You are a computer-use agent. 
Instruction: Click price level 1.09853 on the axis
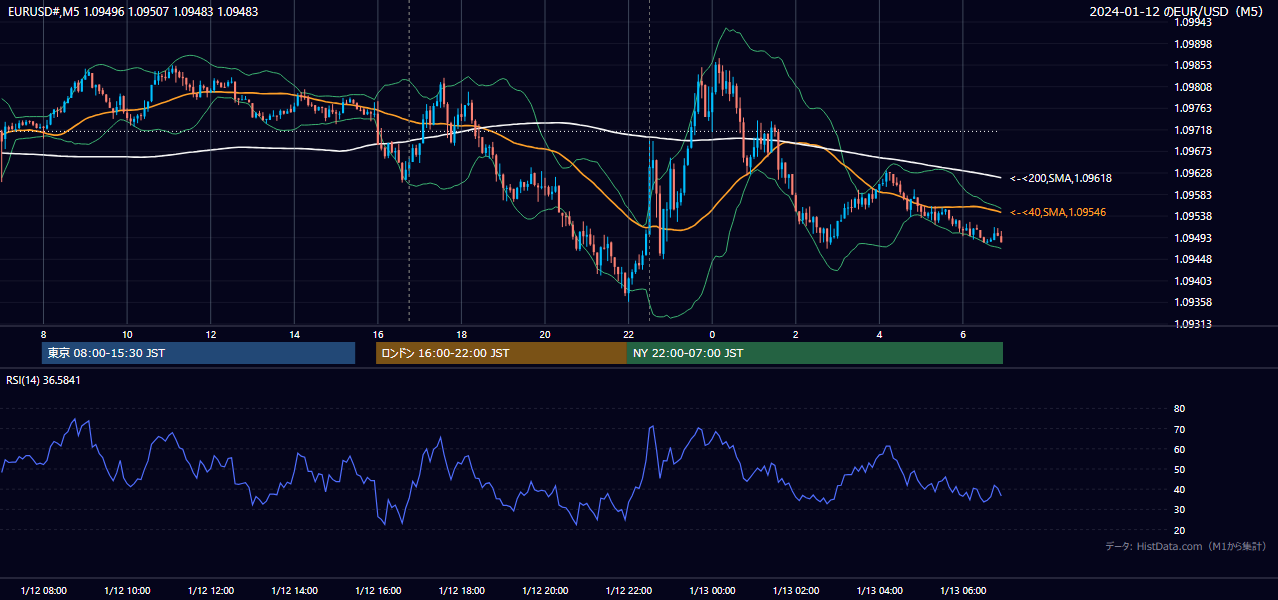point(1194,65)
